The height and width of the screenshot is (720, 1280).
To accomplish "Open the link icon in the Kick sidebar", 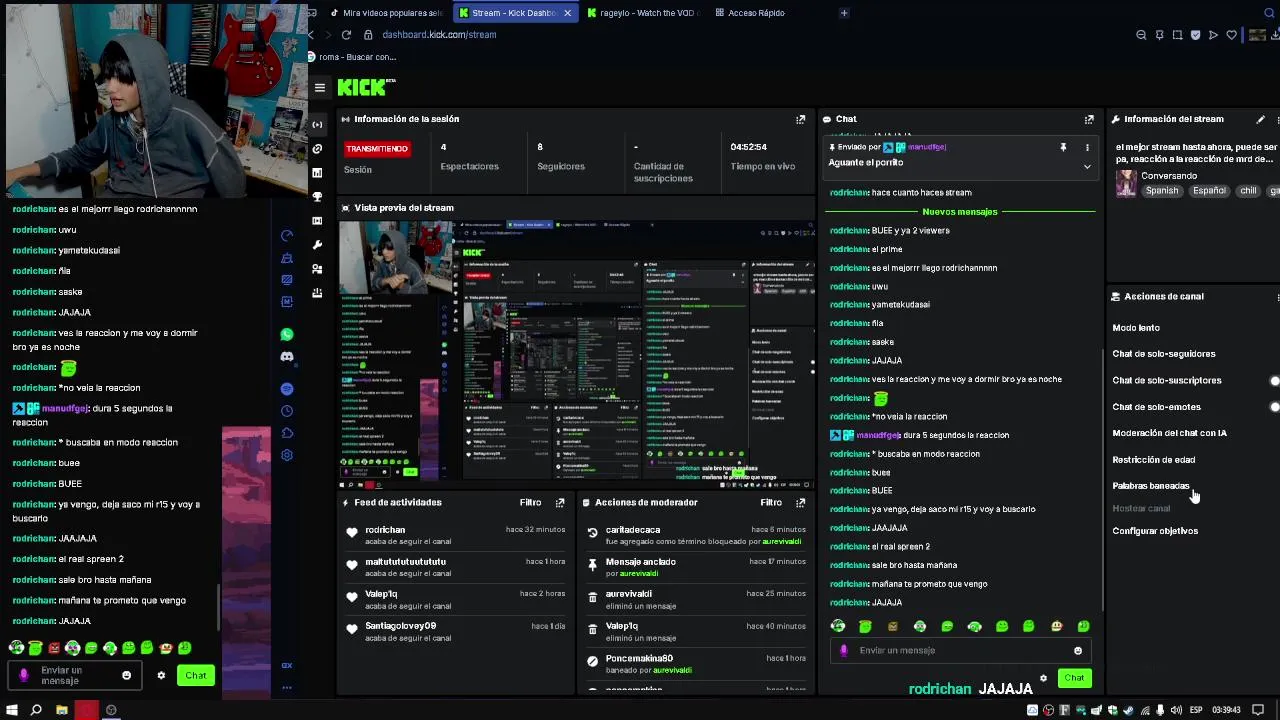I will pos(318,149).
